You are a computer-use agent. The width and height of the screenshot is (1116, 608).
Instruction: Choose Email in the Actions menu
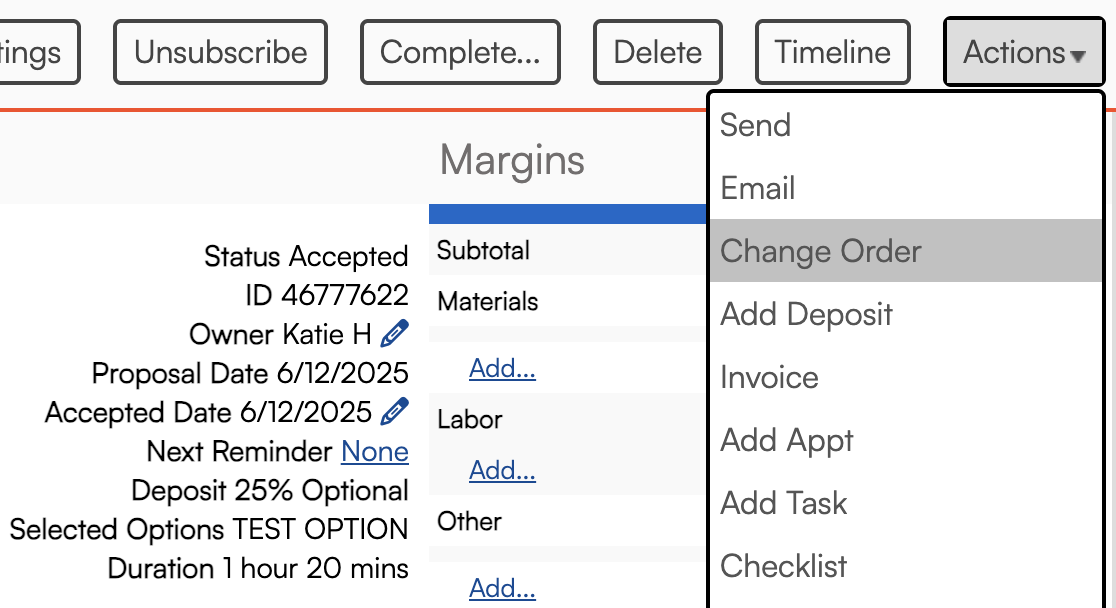coord(757,188)
